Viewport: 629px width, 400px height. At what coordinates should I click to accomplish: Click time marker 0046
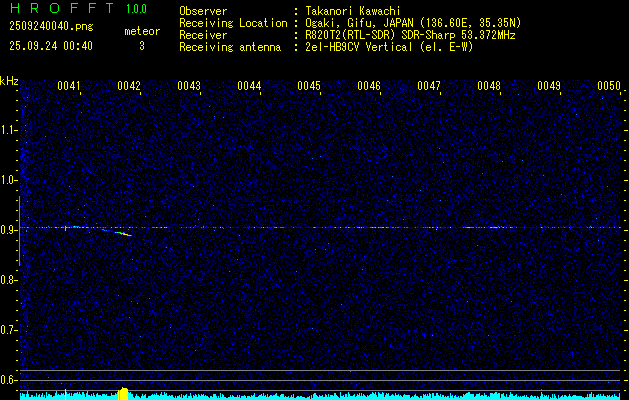(x=369, y=86)
